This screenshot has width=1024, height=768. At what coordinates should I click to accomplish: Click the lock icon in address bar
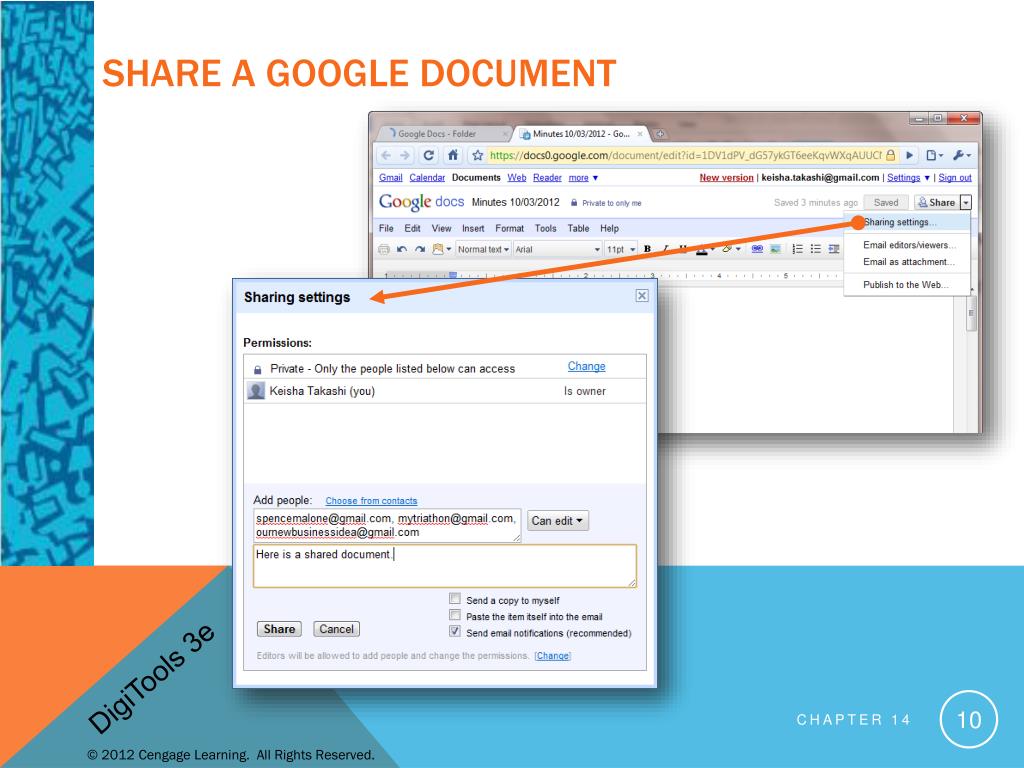[x=890, y=155]
